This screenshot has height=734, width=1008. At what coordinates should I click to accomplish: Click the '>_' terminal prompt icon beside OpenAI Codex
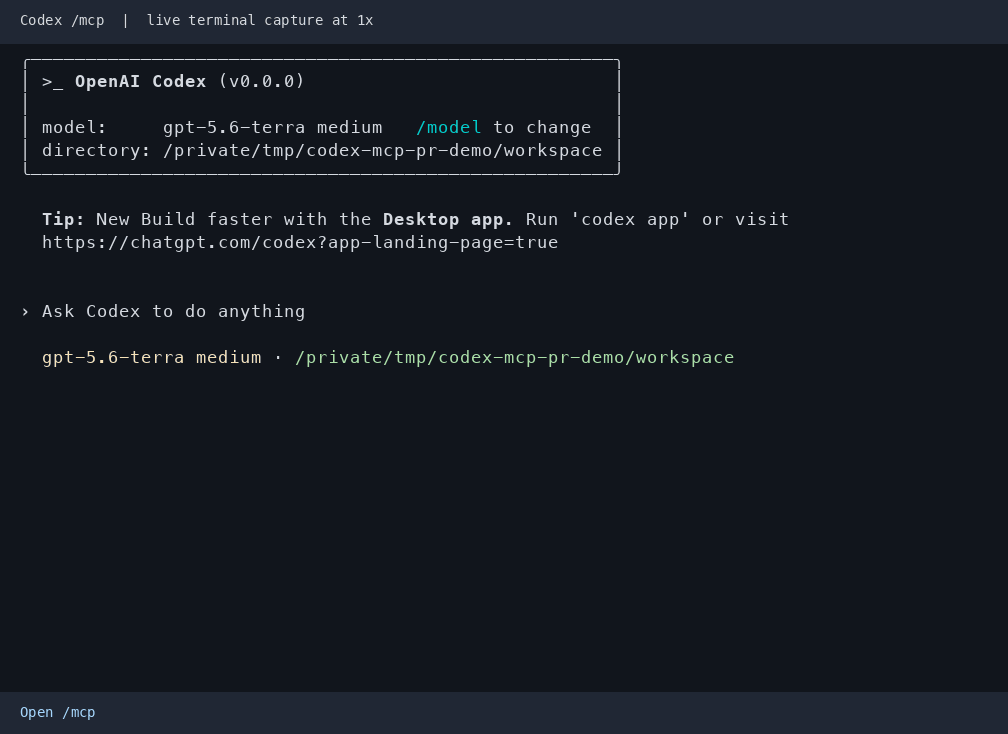[53, 82]
